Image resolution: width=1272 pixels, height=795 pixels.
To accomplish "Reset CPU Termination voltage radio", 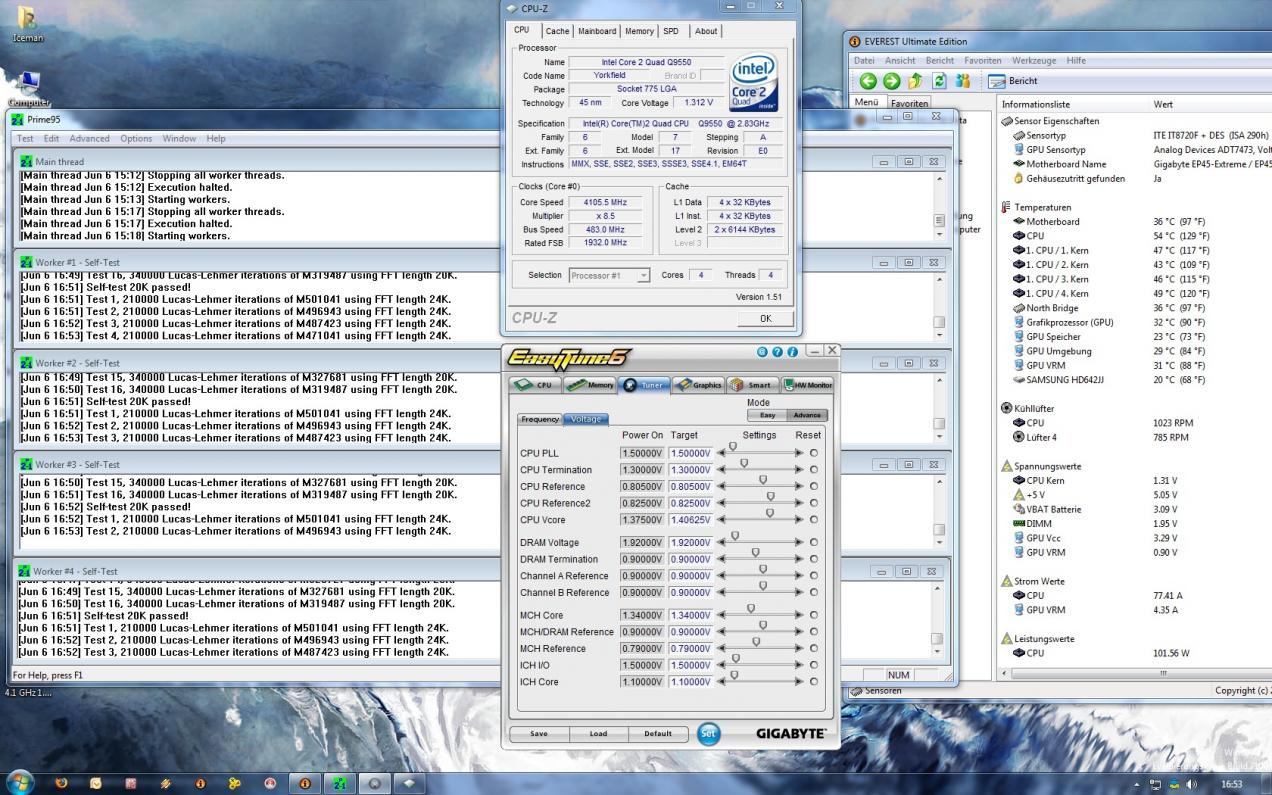I will click(813, 470).
